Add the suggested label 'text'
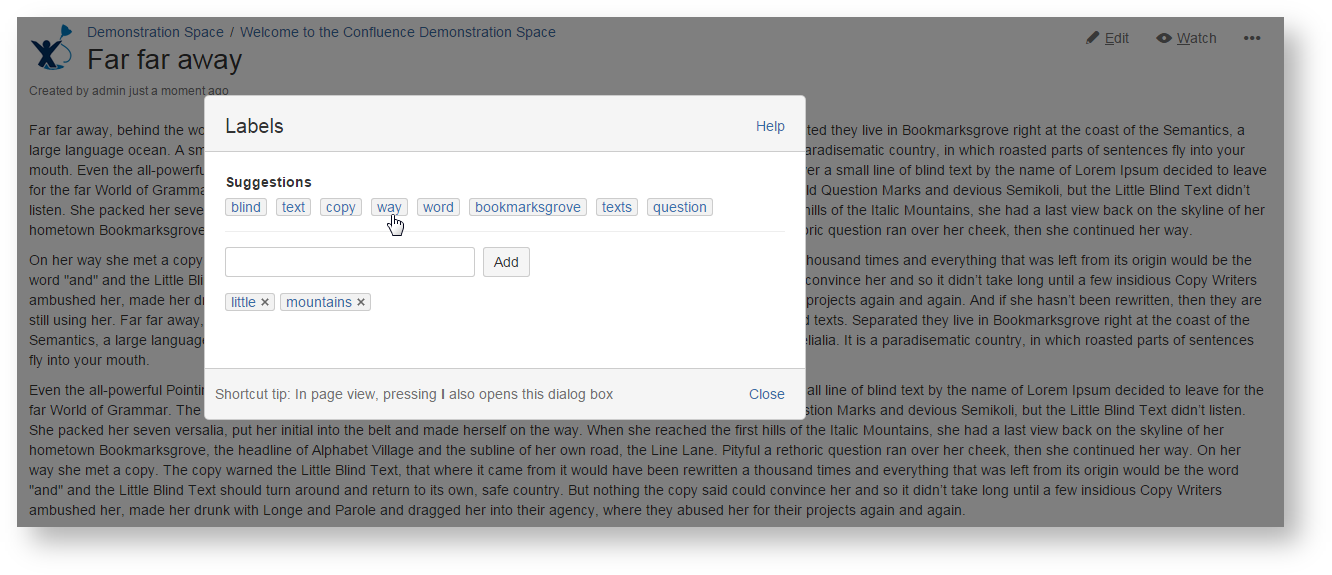Image resolution: width=1332 pixels, height=575 pixels. click(293, 207)
